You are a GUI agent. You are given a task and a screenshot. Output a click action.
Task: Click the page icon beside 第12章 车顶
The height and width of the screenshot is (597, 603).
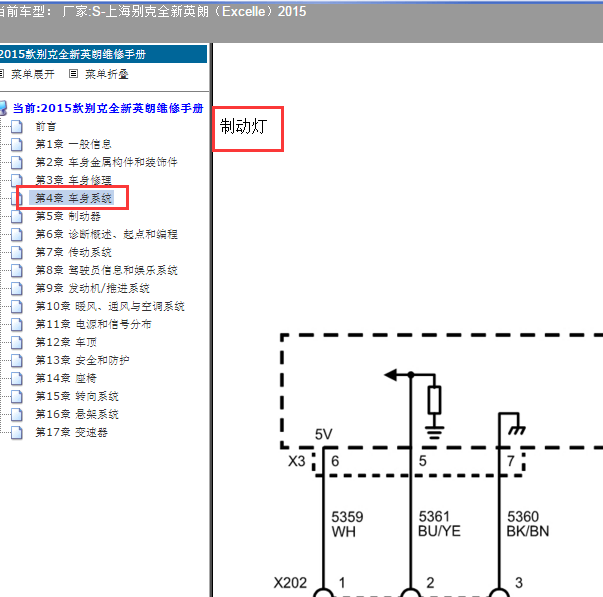17,342
